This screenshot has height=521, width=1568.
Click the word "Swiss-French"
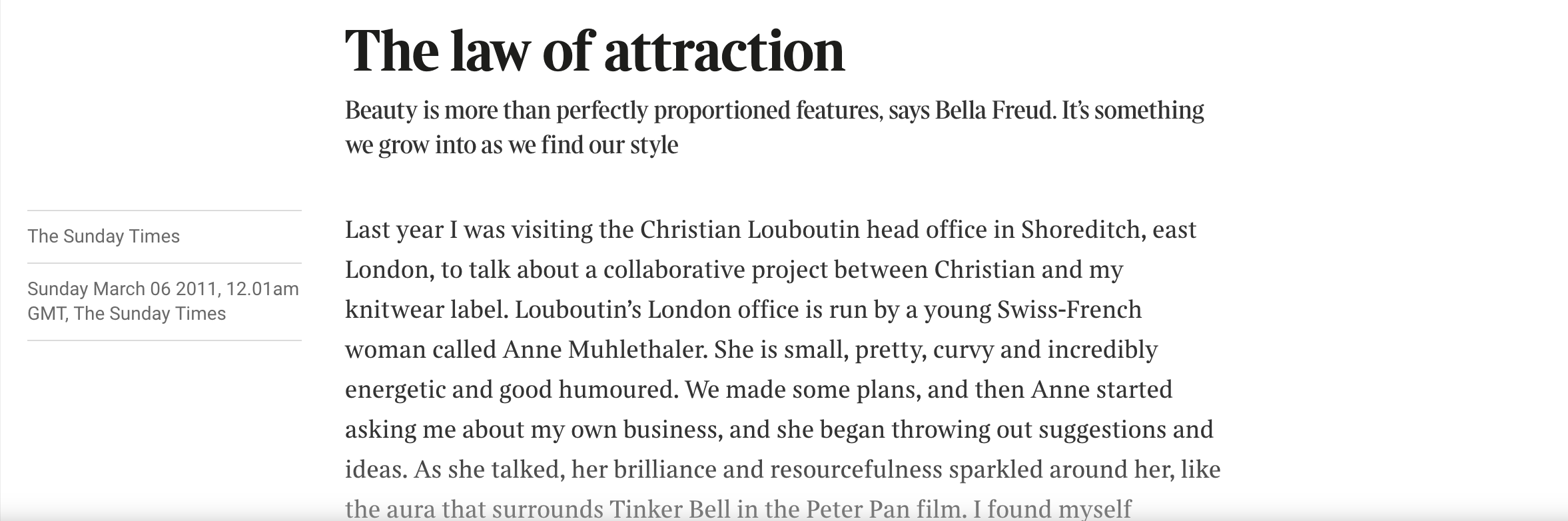click(x=1069, y=310)
